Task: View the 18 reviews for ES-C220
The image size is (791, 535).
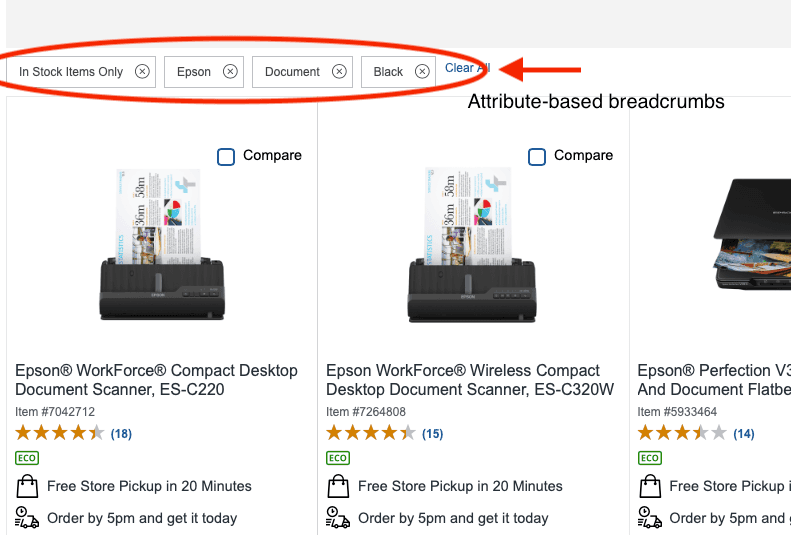Action: pyautogui.click(x=121, y=434)
